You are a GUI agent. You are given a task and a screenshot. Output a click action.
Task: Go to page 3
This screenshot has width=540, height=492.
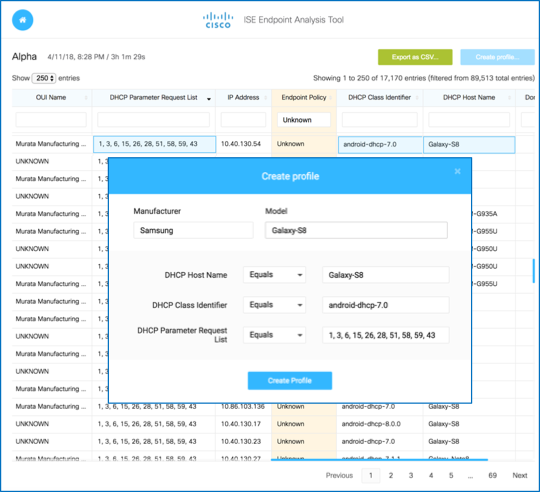pyautogui.click(x=411, y=475)
